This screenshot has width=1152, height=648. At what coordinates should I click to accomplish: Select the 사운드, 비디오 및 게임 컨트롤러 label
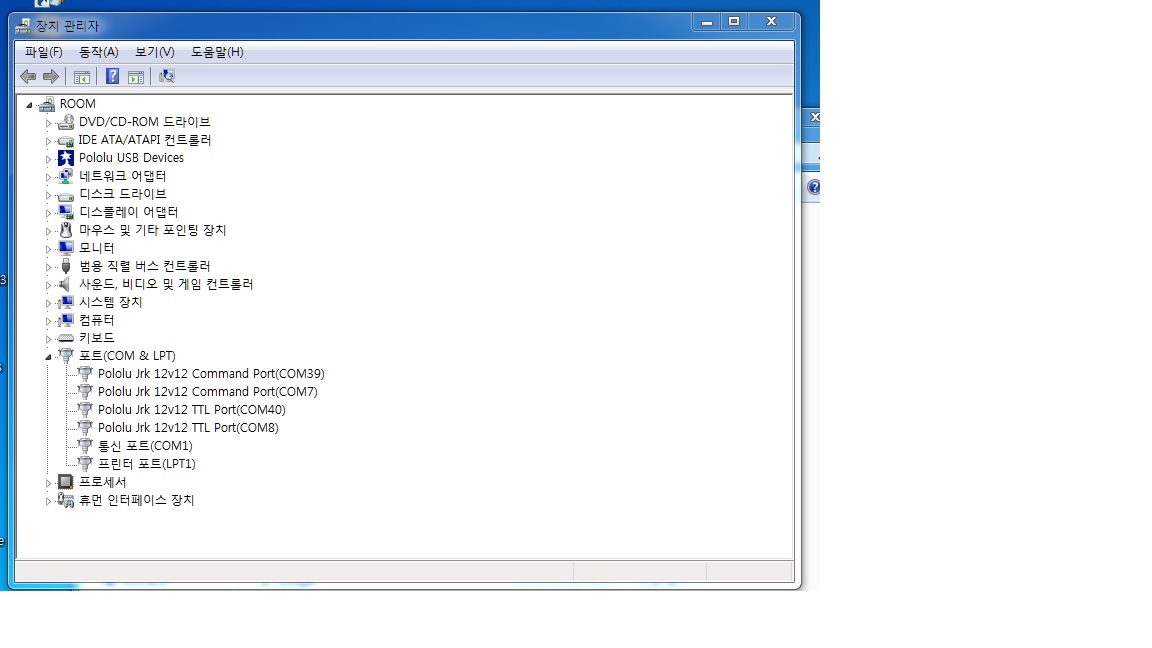[x=166, y=284]
